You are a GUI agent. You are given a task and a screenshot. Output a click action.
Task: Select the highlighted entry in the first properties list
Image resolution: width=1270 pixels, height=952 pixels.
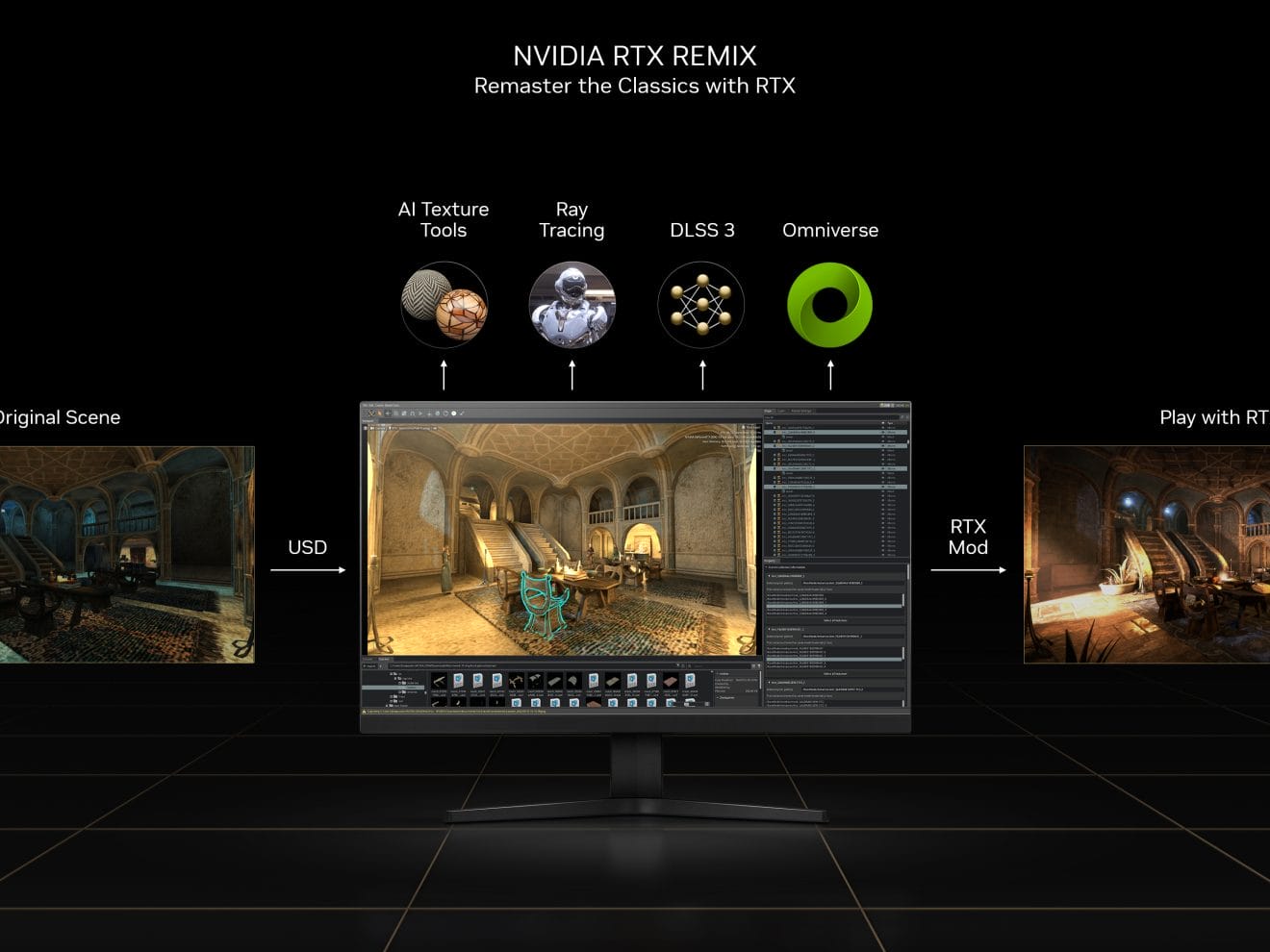coord(834,607)
